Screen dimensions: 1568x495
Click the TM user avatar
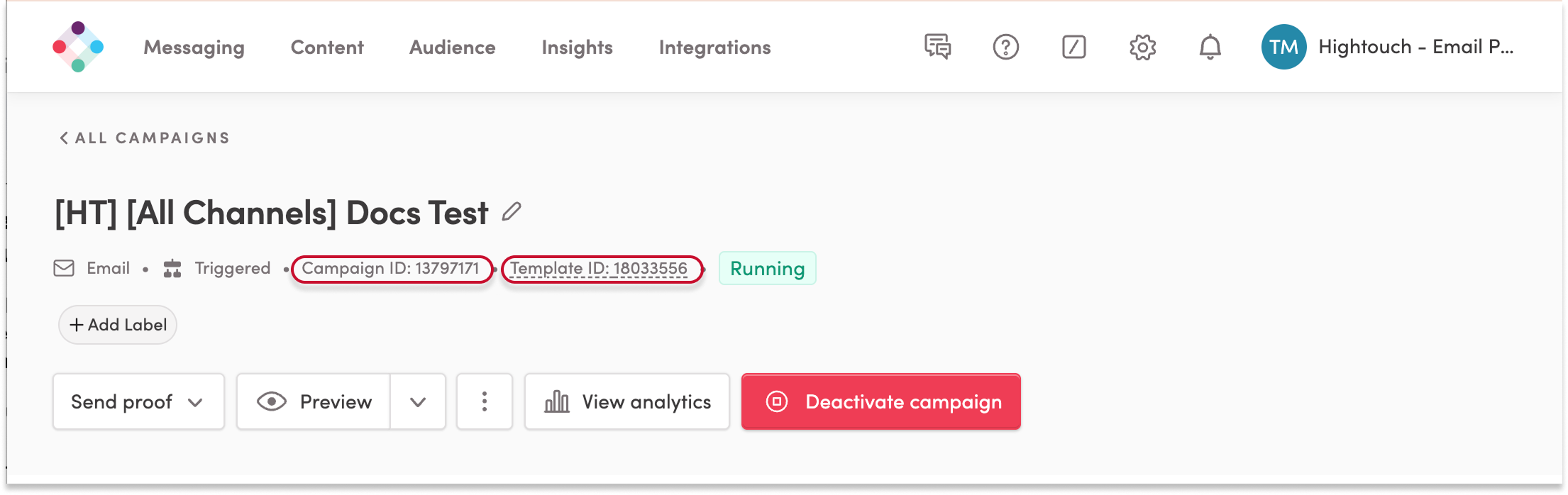[1283, 47]
